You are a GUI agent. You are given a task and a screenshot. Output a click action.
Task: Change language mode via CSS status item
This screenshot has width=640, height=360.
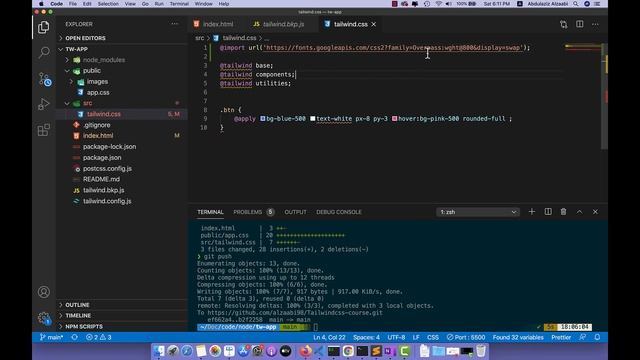tap(433, 337)
